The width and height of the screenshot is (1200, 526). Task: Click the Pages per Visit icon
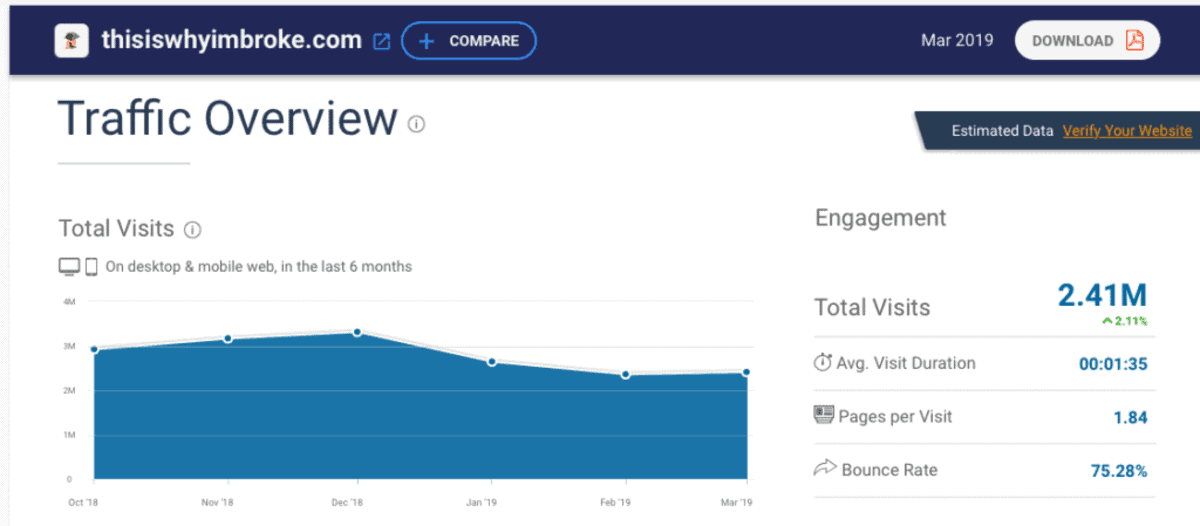click(824, 416)
